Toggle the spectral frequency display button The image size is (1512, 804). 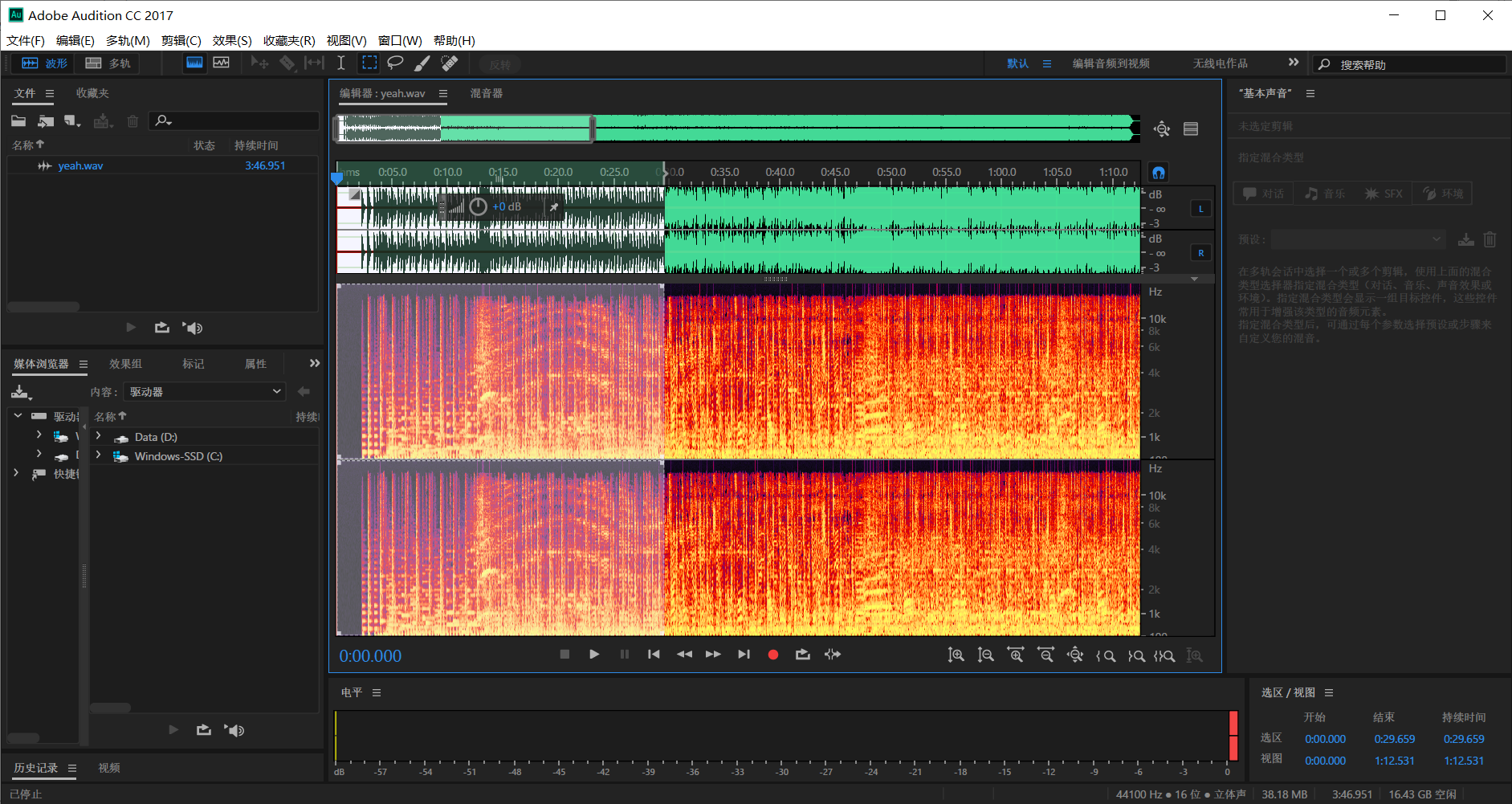pyautogui.click(x=194, y=63)
